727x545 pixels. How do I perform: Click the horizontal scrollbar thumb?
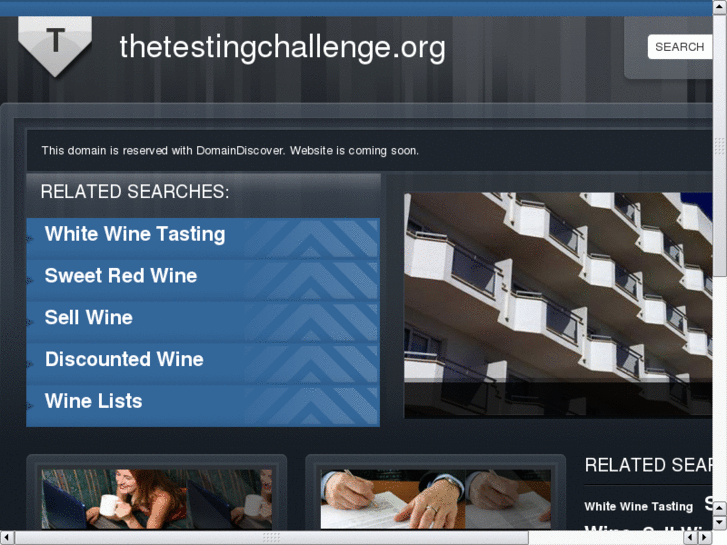pyautogui.click(x=271, y=538)
